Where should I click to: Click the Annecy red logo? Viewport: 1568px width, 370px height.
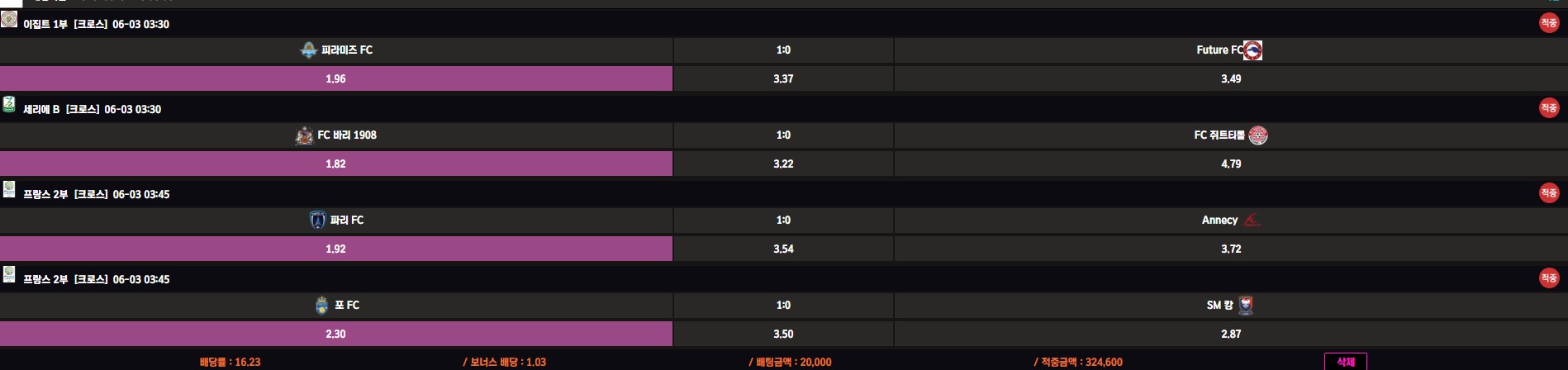pyautogui.click(x=1252, y=221)
